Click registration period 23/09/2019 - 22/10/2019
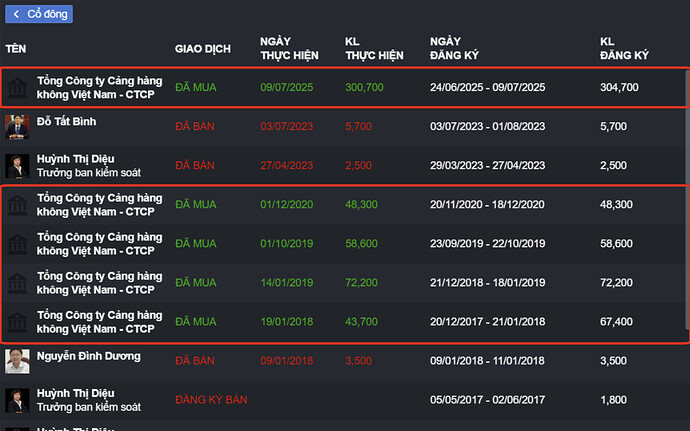Viewport: 690px width, 431px height. [488, 244]
